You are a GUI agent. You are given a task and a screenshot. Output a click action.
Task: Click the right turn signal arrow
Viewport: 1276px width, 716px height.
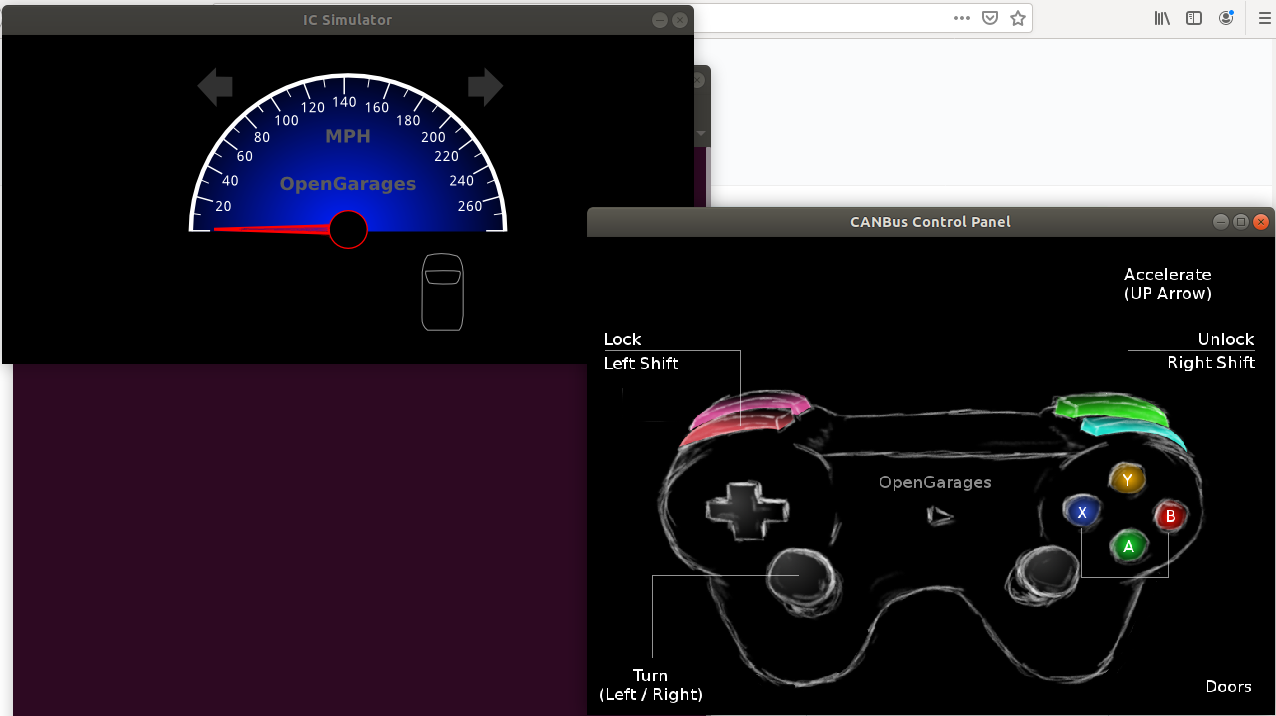(x=485, y=87)
